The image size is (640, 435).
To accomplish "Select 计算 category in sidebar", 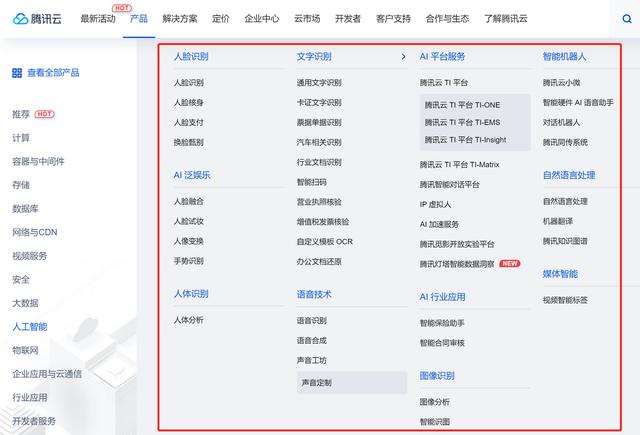I will (x=21, y=138).
